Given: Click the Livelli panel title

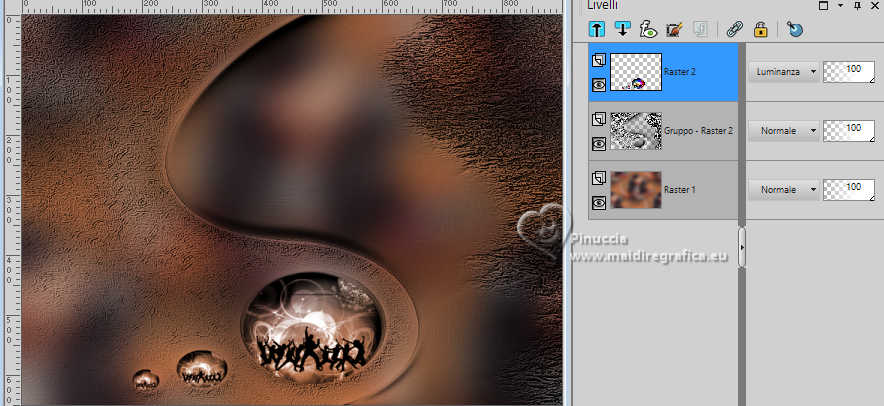Looking at the screenshot, I should [x=602, y=5].
